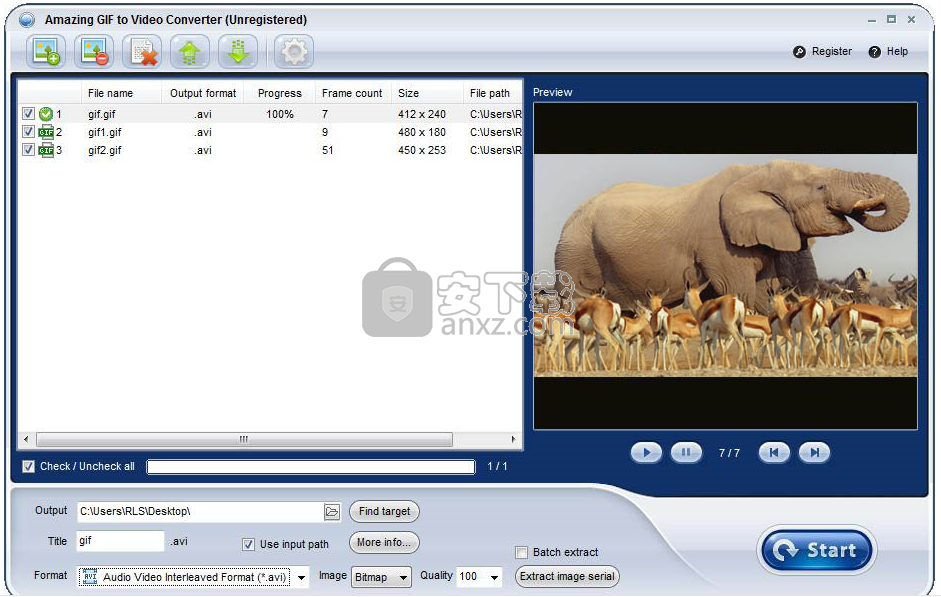Play the preview animation
Image resolution: width=941 pixels, height=597 pixels.
click(x=646, y=452)
